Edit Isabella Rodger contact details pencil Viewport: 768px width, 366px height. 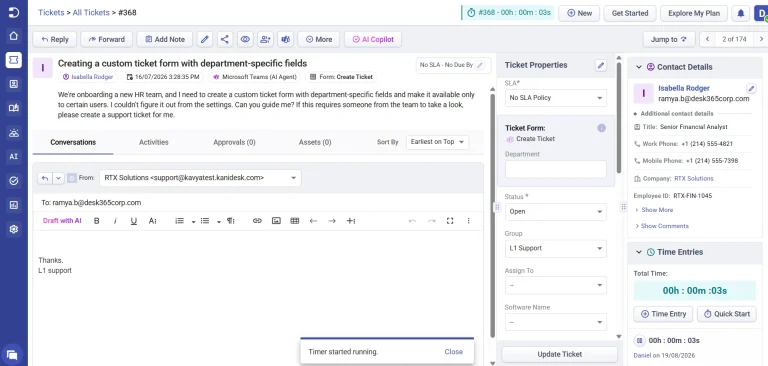tap(751, 88)
